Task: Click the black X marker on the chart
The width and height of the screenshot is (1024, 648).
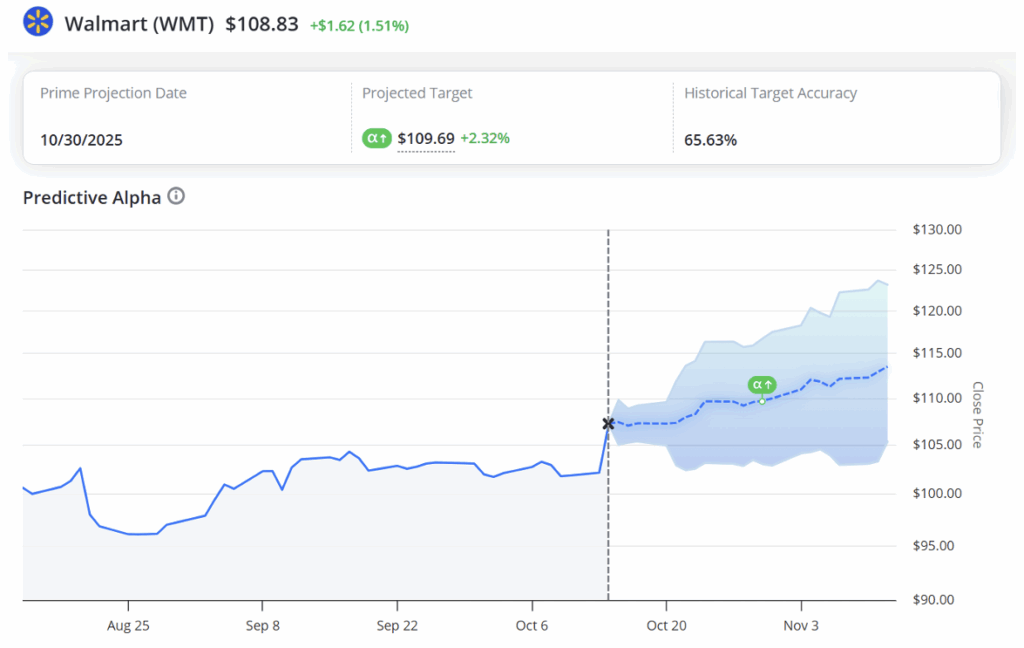Action: point(608,424)
